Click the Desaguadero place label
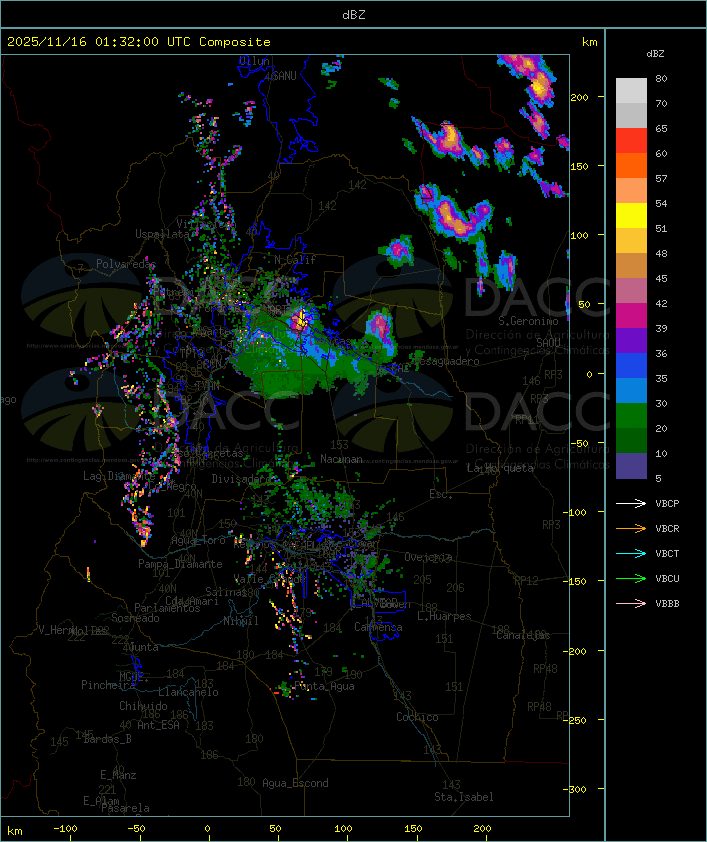The image size is (707, 842). (444, 361)
